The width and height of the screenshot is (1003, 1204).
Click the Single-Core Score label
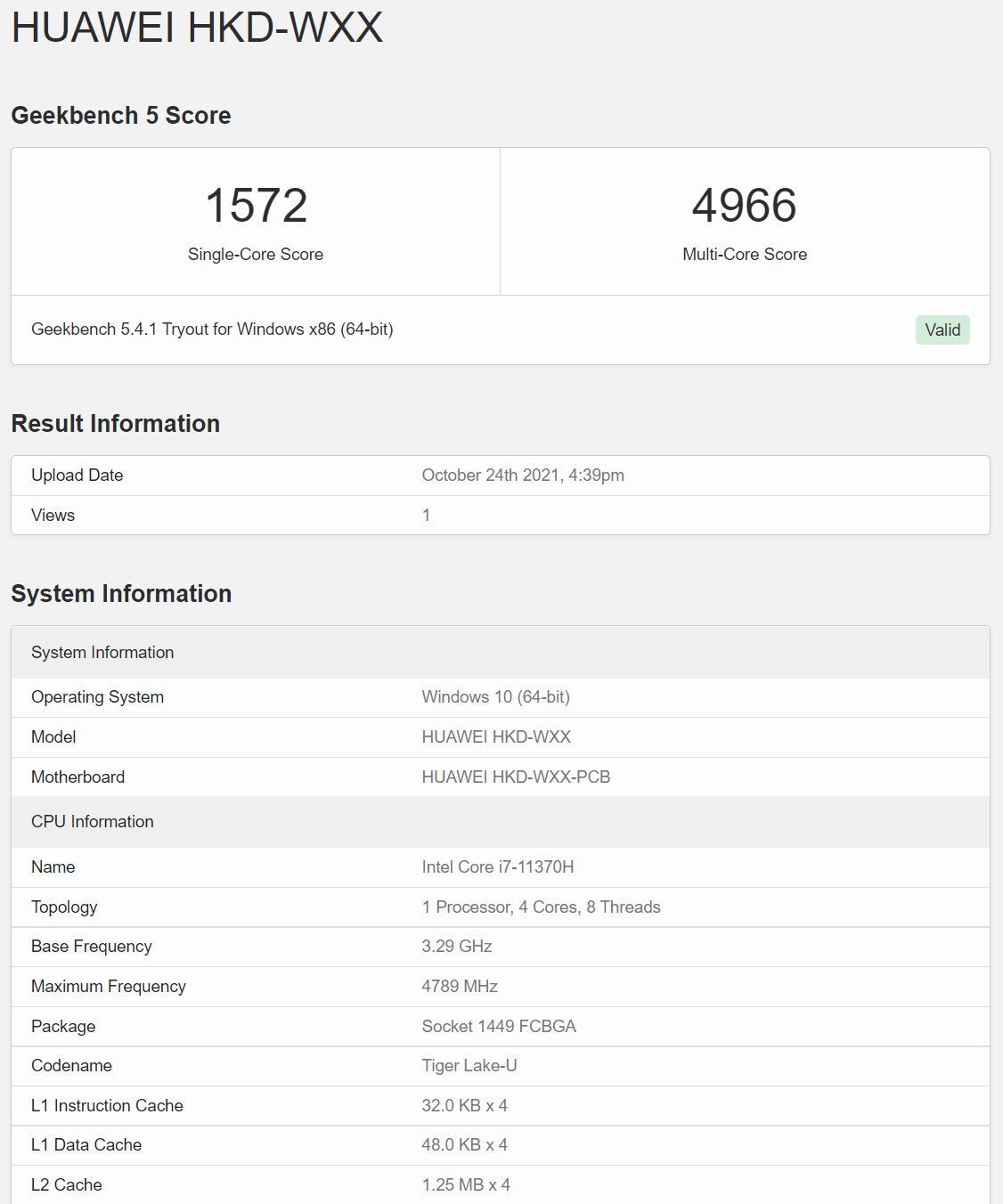coord(256,255)
